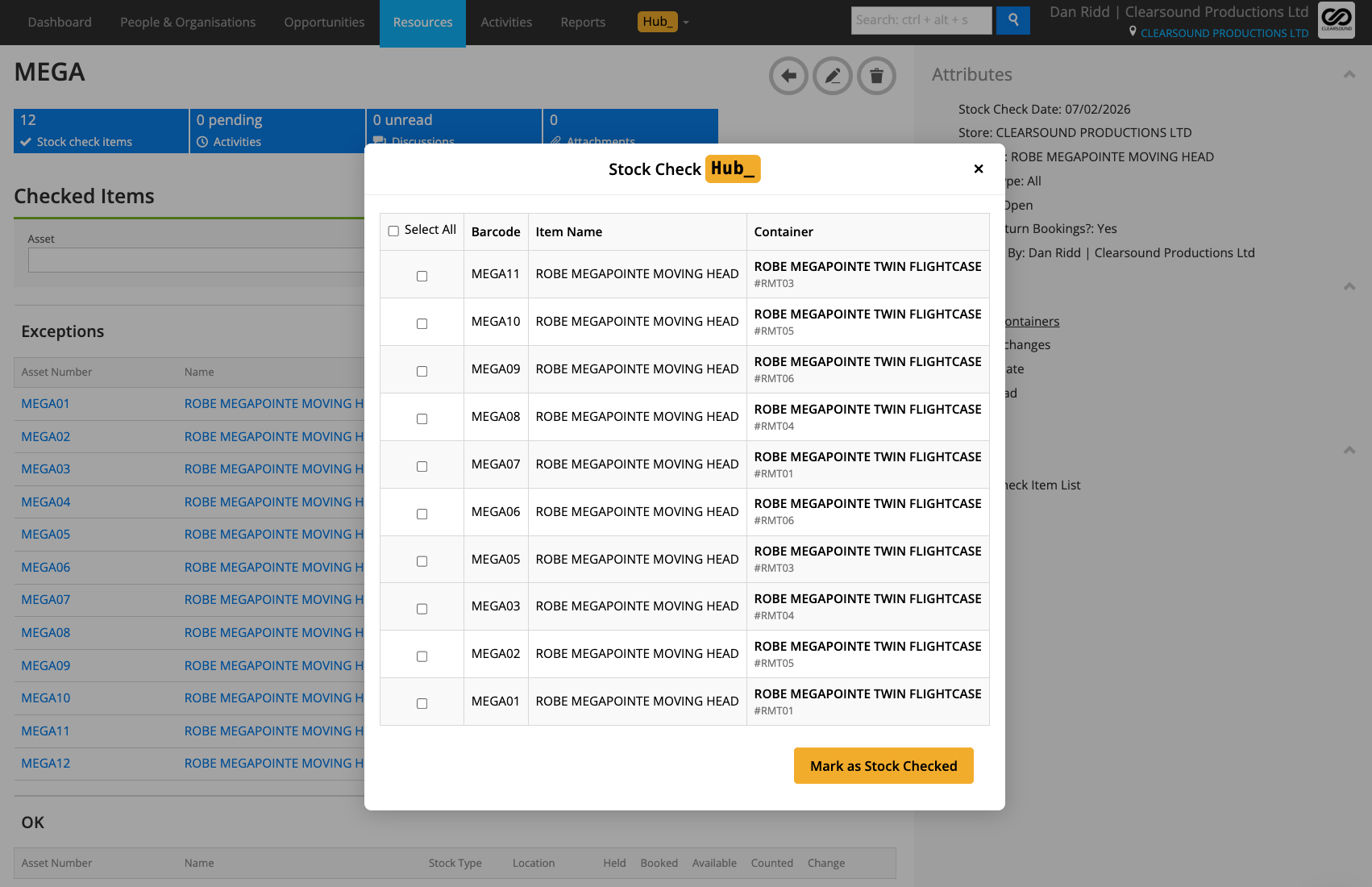Open CLEARSOUND PRODUCTIONS LTD store link
Image resolution: width=1372 pixels, height=887 pixels.
[1224, 33]
